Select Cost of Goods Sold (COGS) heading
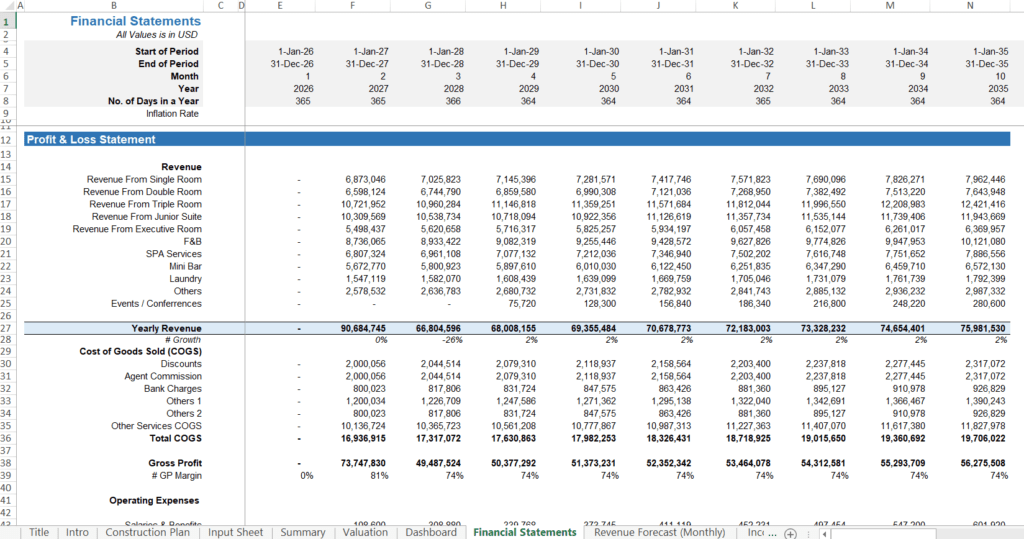 [x=140, y=351]
